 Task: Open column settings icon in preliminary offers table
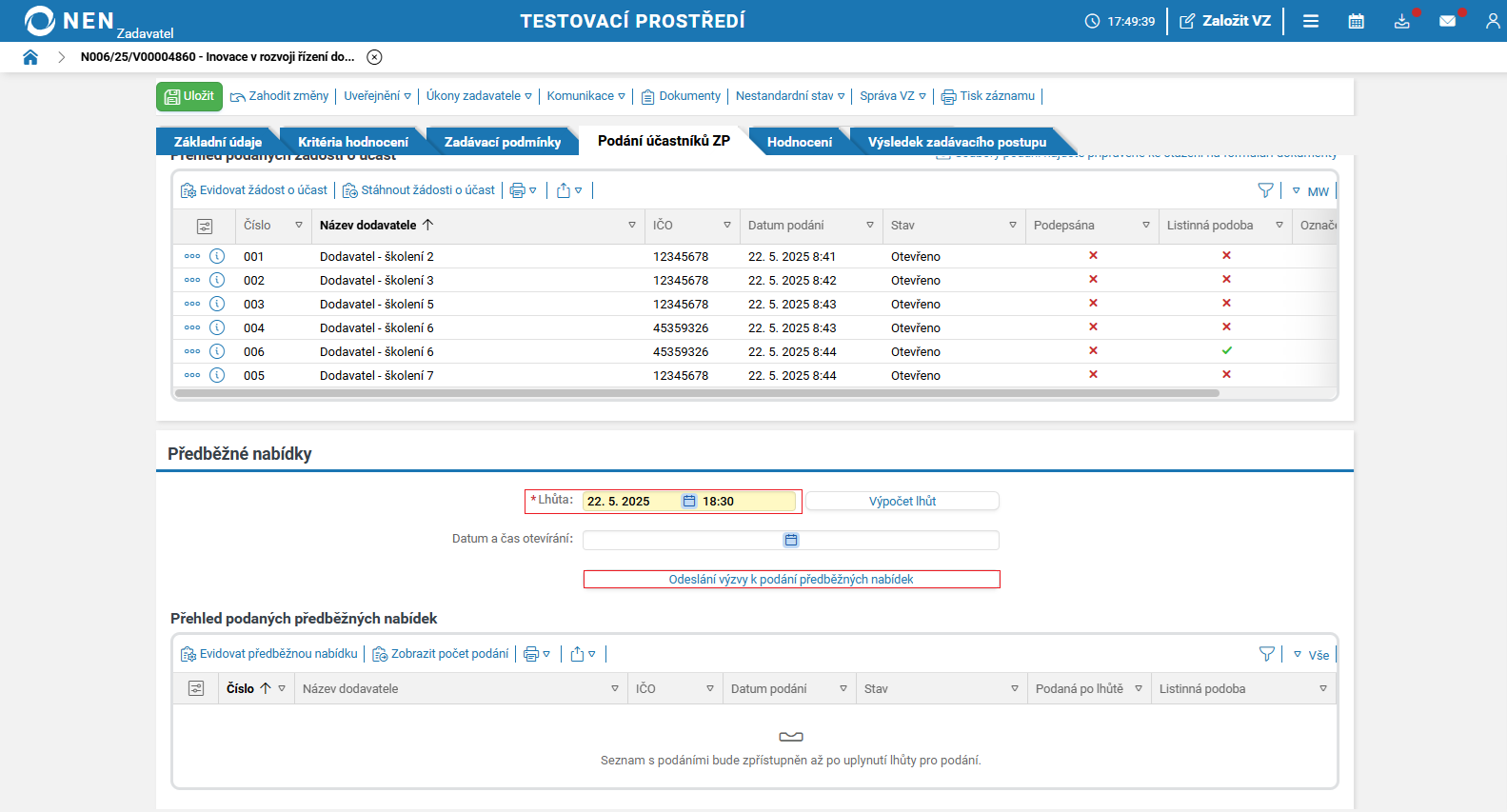[x=196, y=688]
